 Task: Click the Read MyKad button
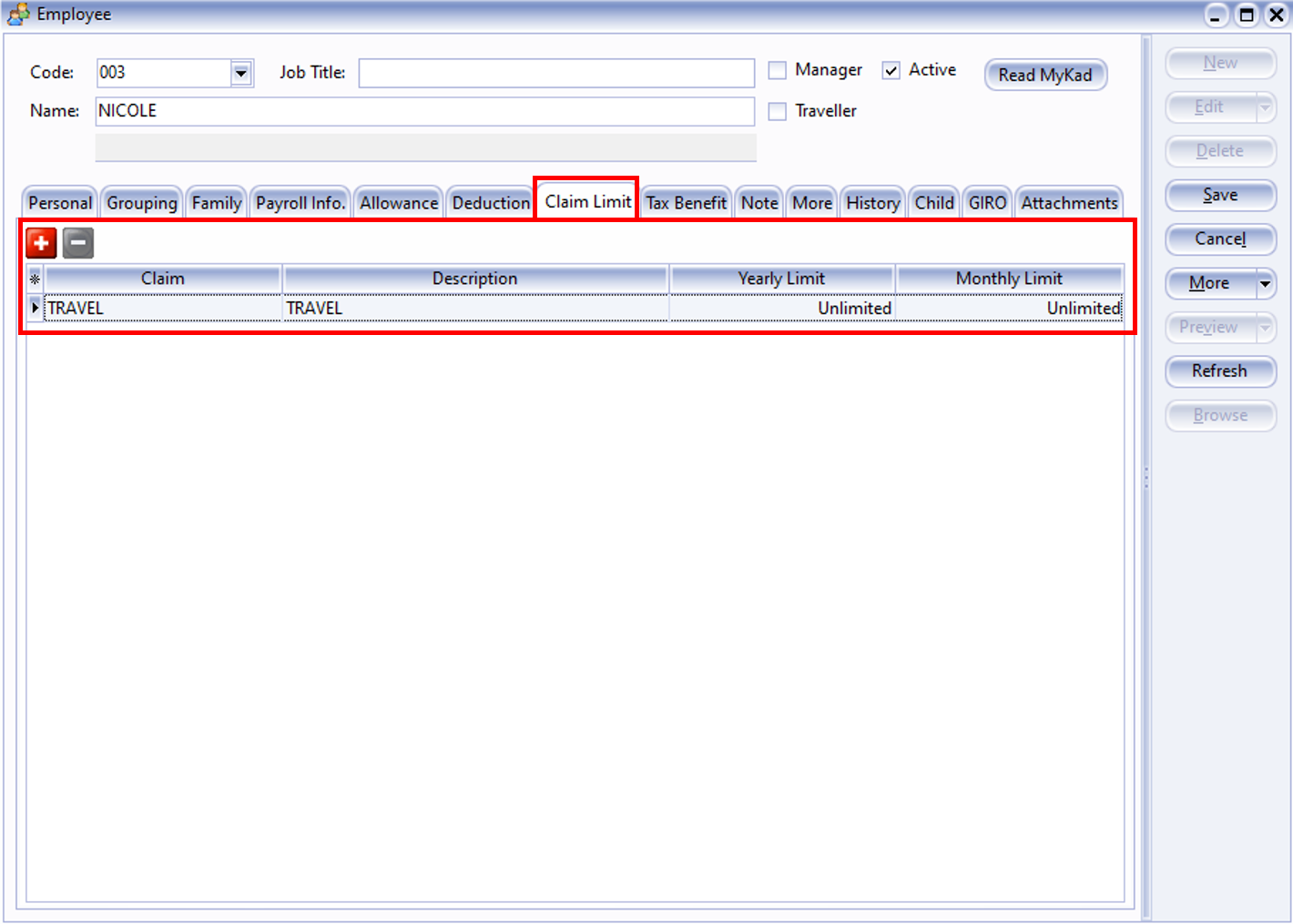tap(1044, 75)
